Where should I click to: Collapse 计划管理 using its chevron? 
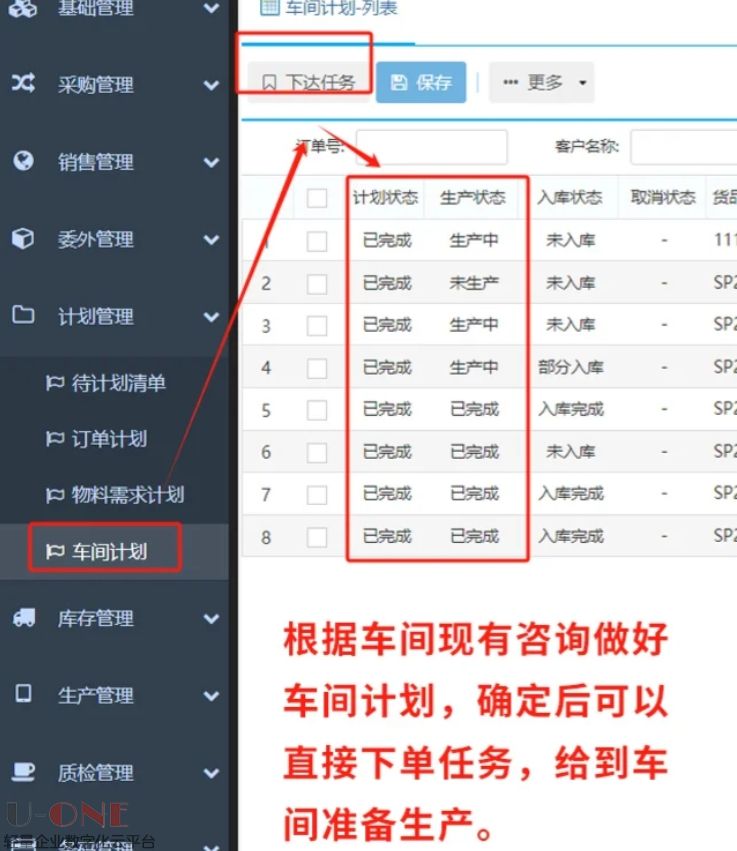pos(211,317)
